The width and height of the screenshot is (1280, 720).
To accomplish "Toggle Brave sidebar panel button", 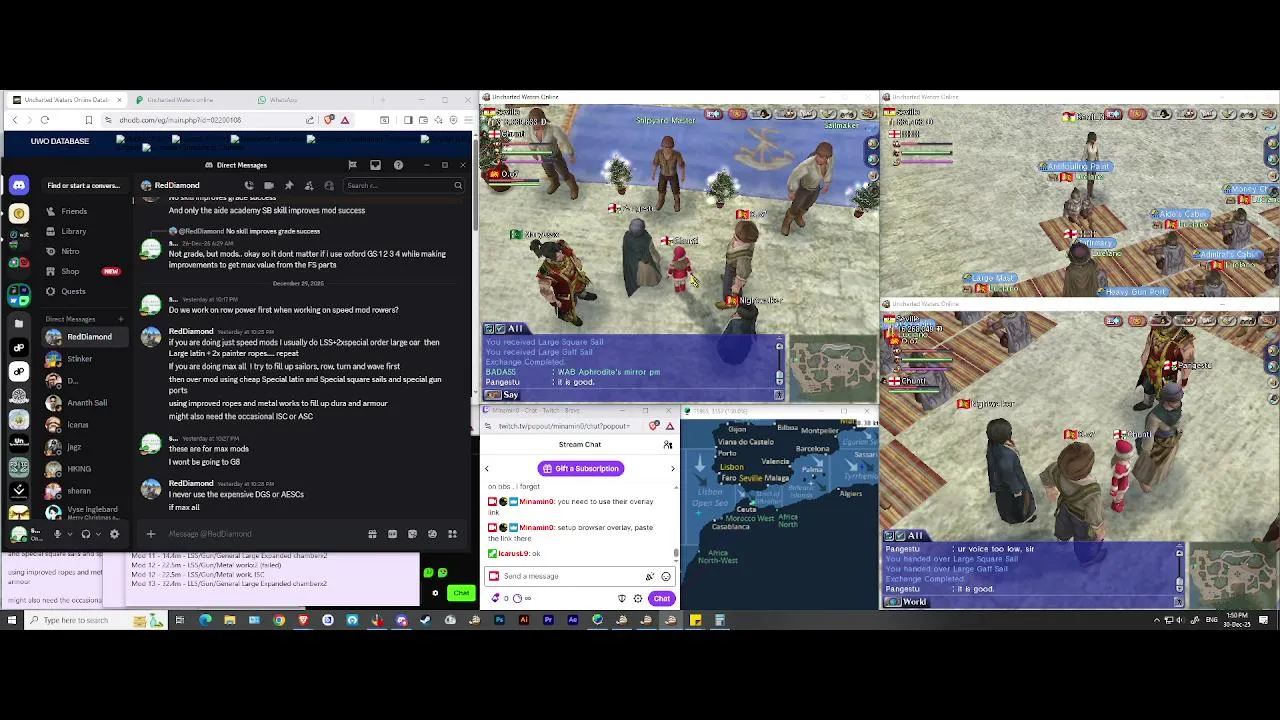I will [409, 120].
